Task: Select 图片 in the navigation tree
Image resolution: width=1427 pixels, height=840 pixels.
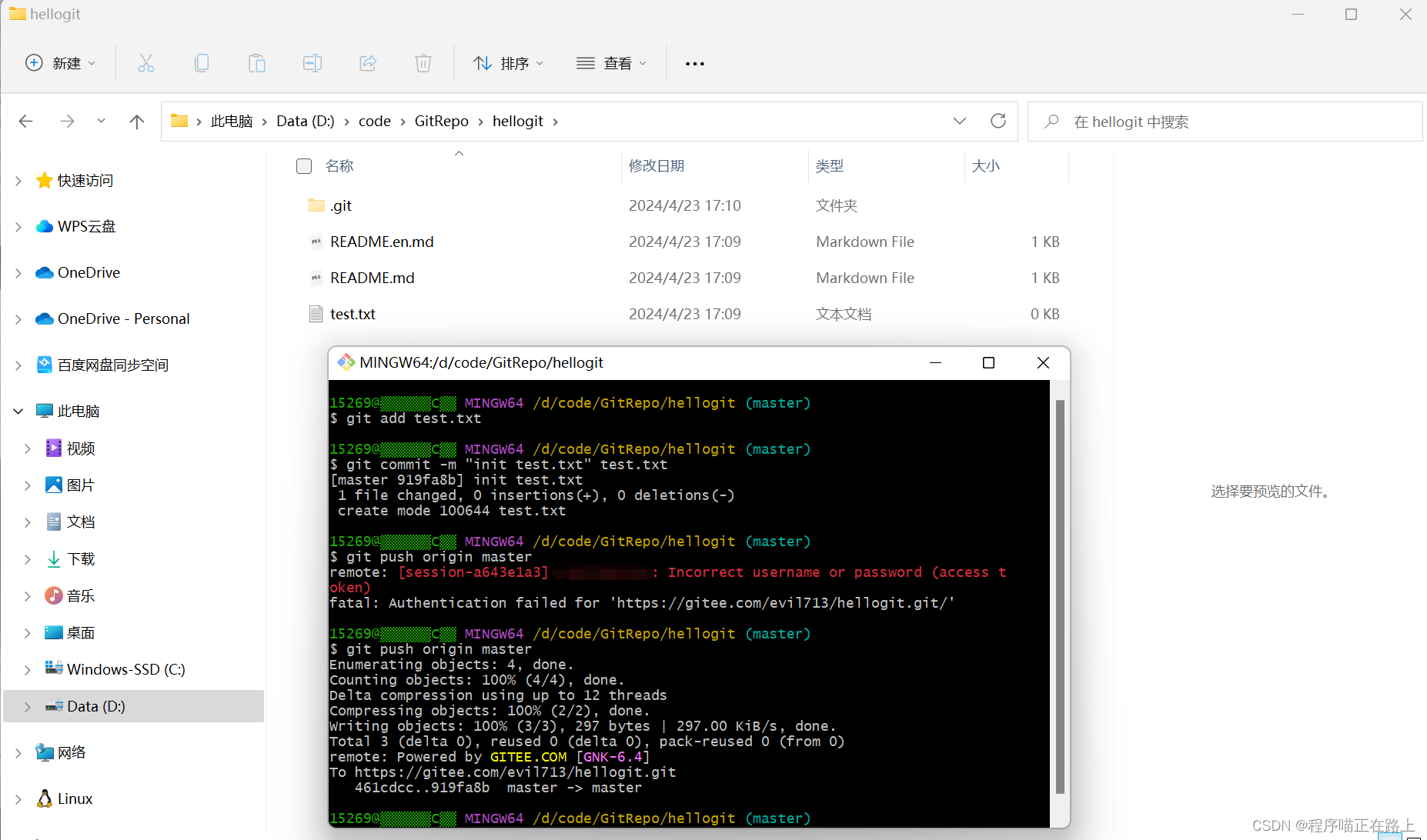Action: click(x=81, y=485)
